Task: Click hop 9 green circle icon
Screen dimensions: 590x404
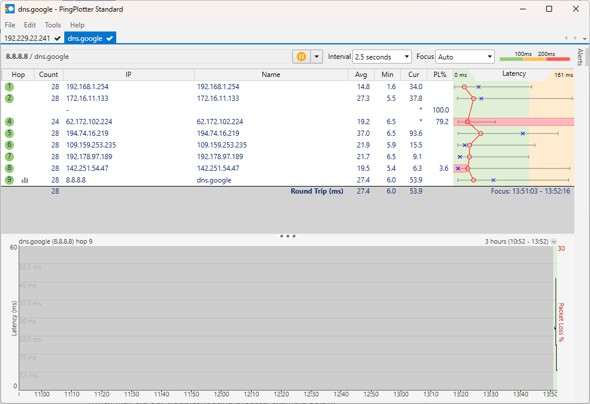Action: pyautogui.click(x=9, y=180)
